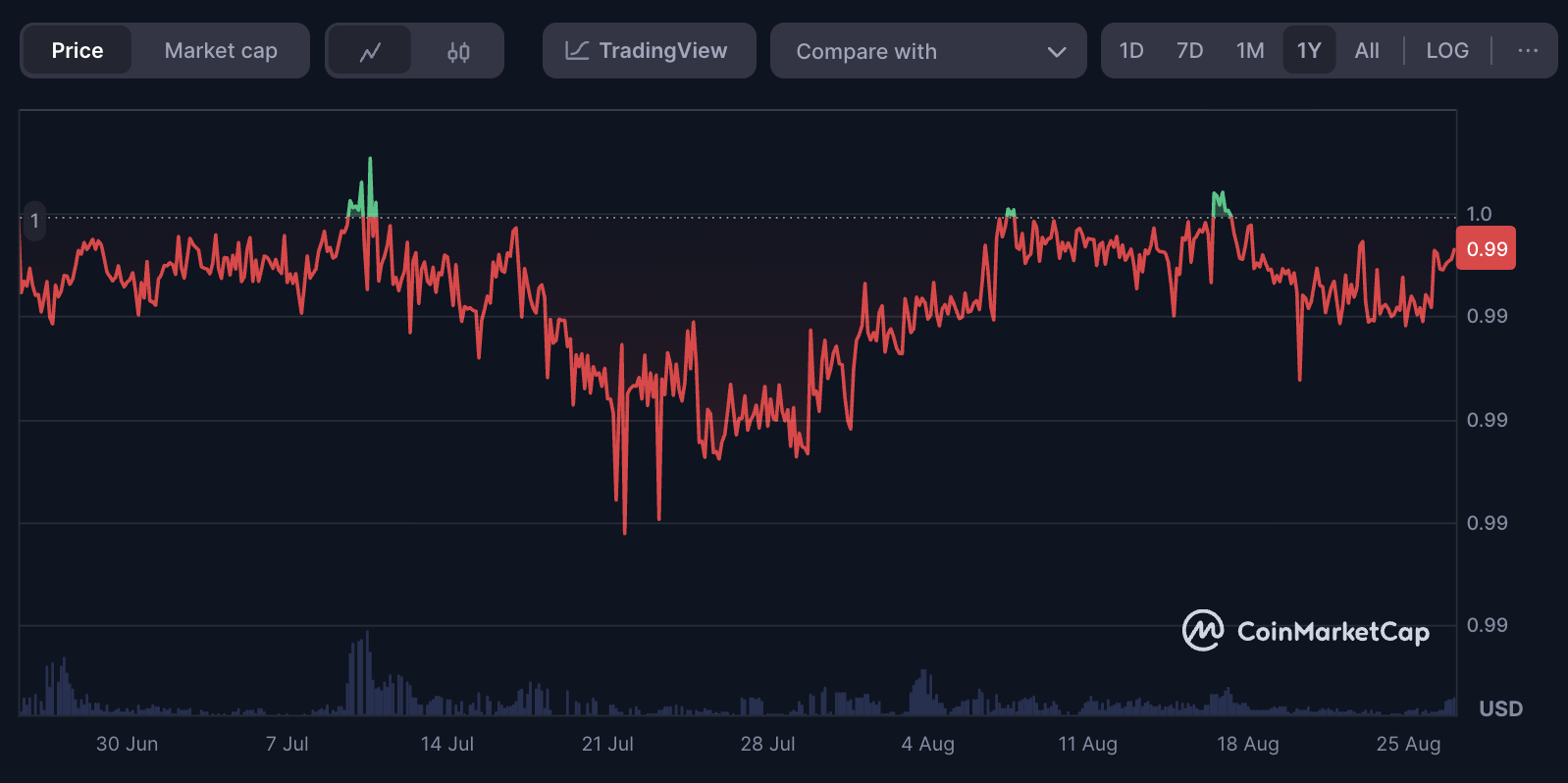Switch to line chart view icon
This screenshot has height=783, width=1568.
click(x=369, y=51)
